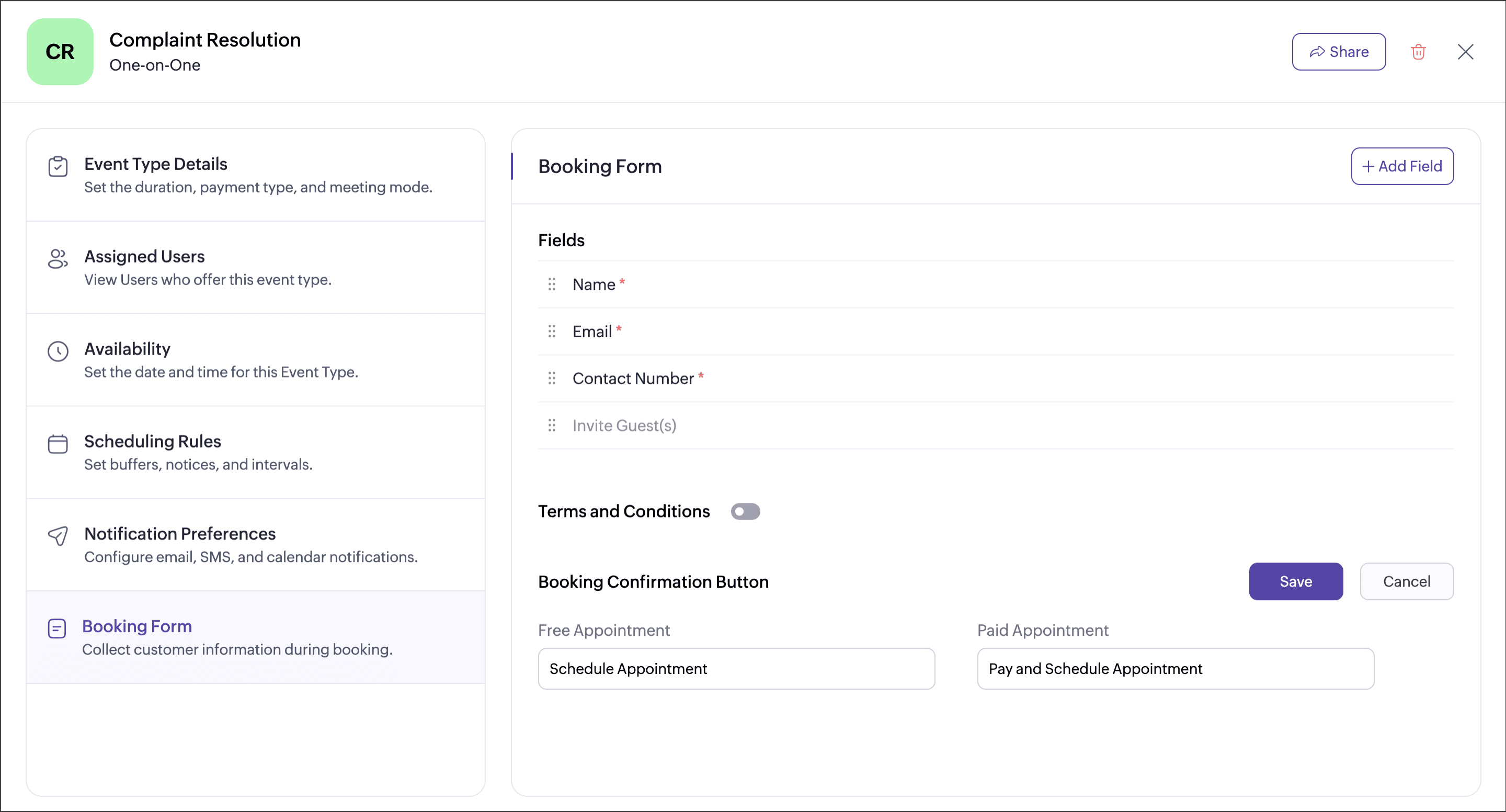This screenshot has width=1506, height=812.
Task: Enable the Terms and Conditions toggle
Action: 745,511
